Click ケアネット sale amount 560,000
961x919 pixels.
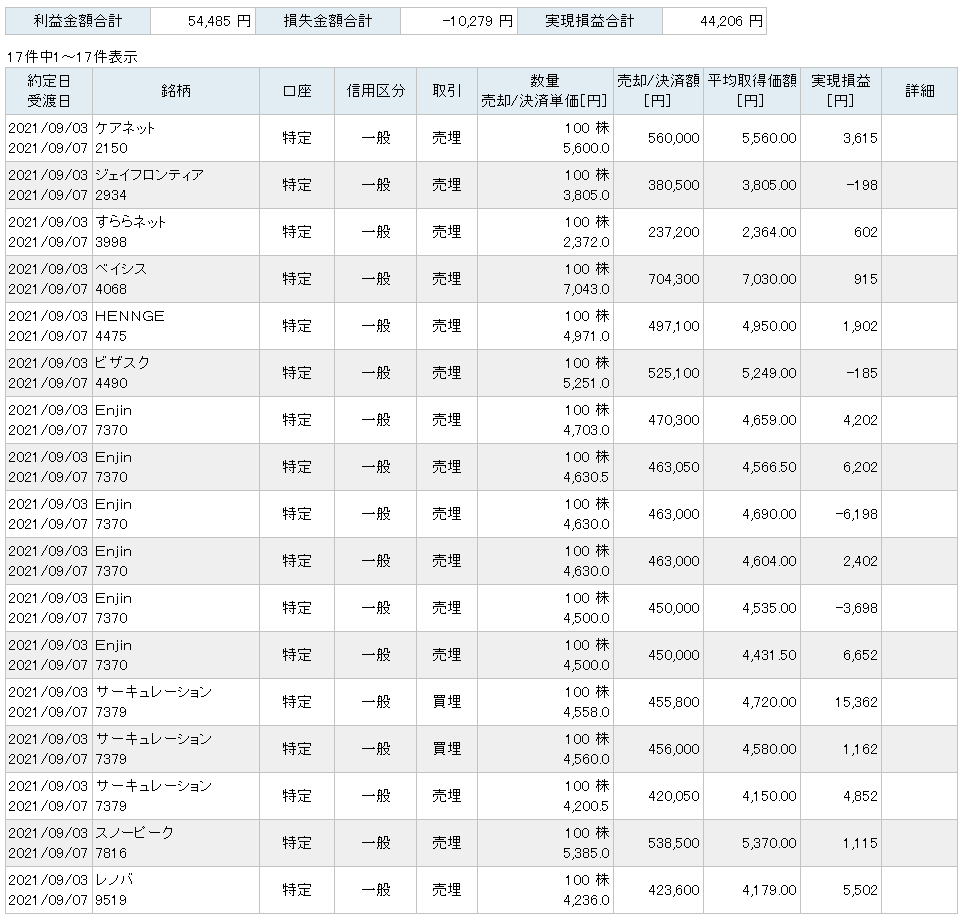[674, 139]
